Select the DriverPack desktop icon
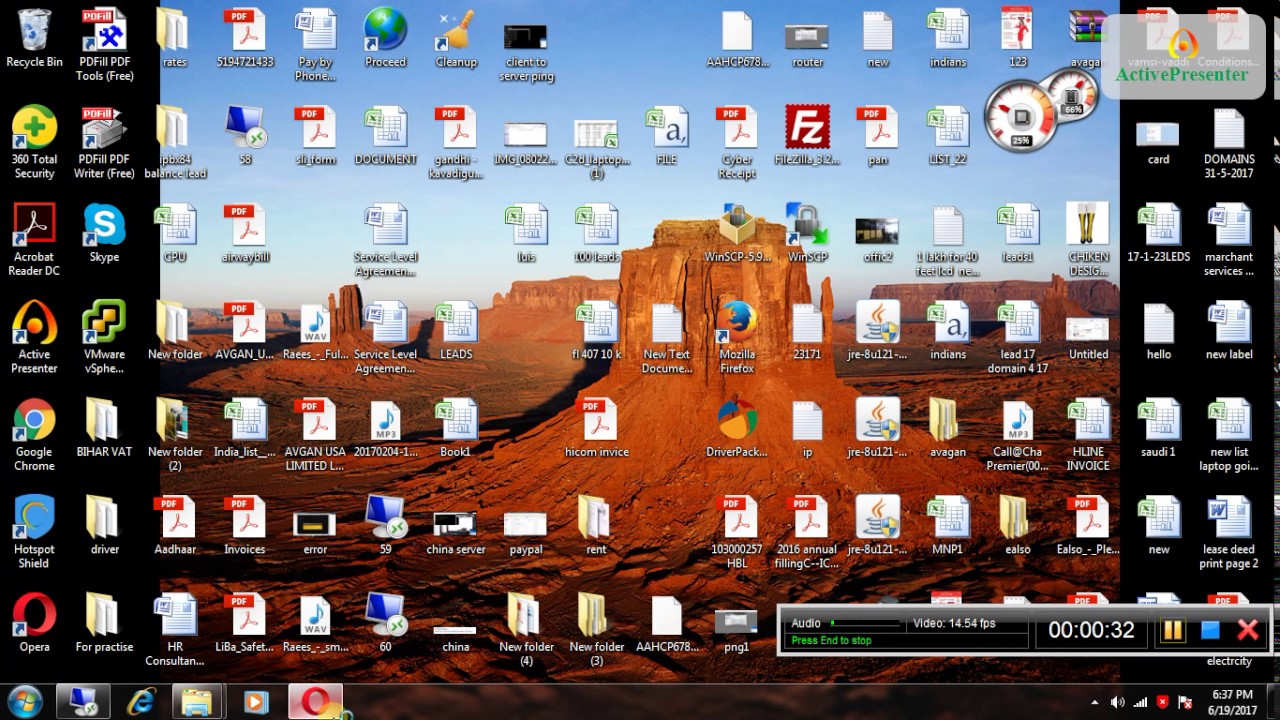Viewport: 1280px width, 720px height. tap(737, 429)
